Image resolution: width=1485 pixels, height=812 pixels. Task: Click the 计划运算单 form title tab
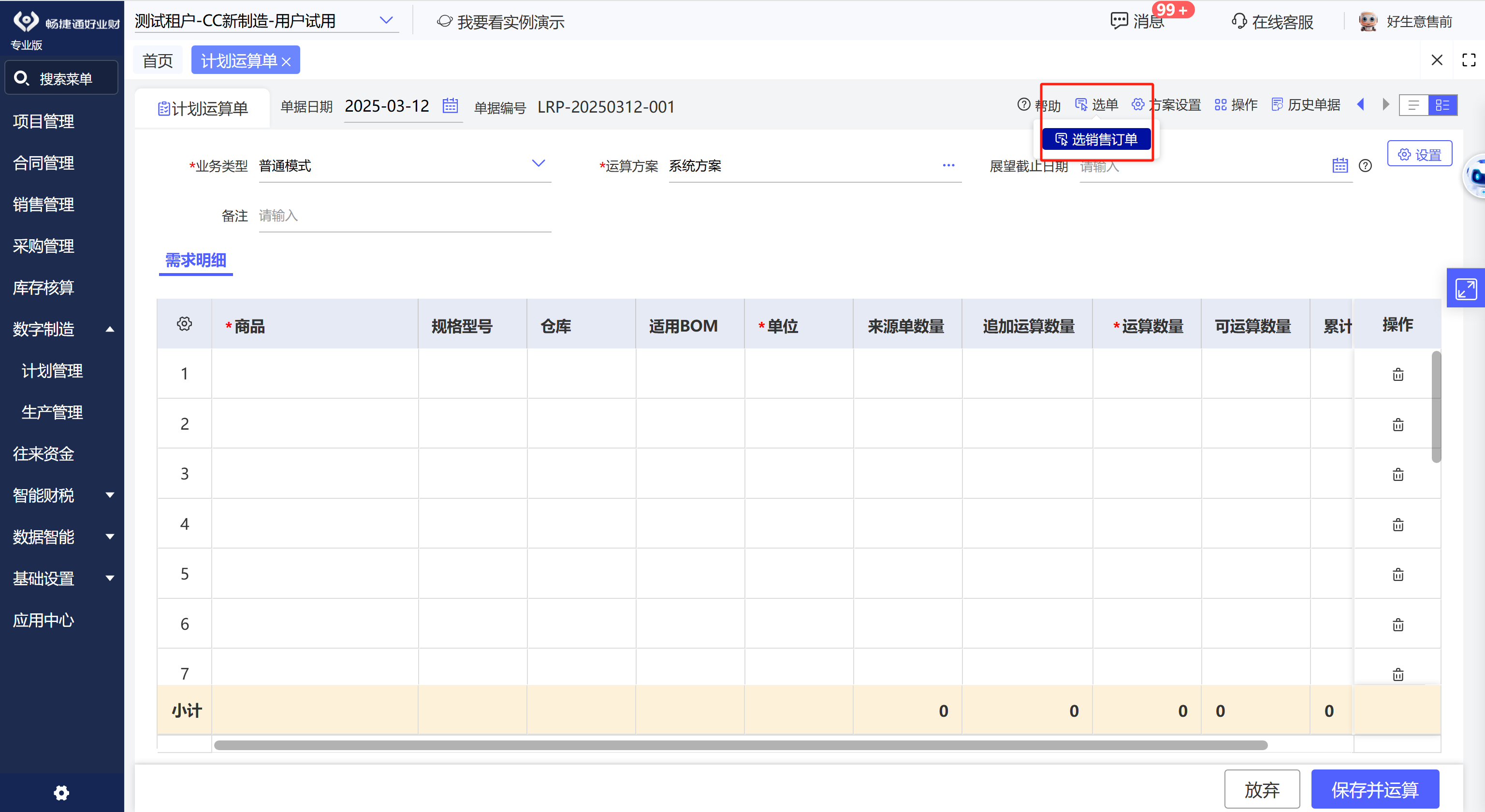[203, 108]
